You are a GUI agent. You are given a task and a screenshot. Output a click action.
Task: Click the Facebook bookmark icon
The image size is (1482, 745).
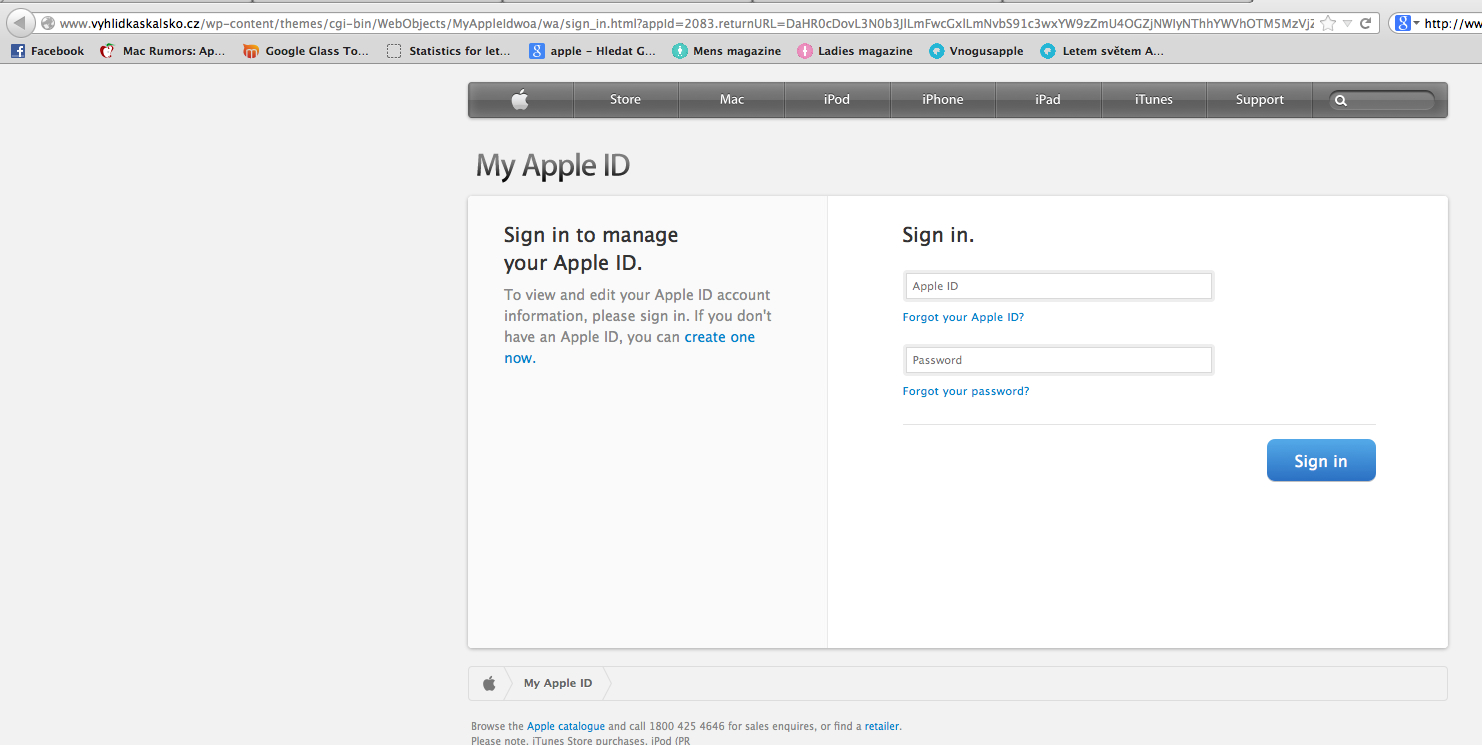point(18,51)
